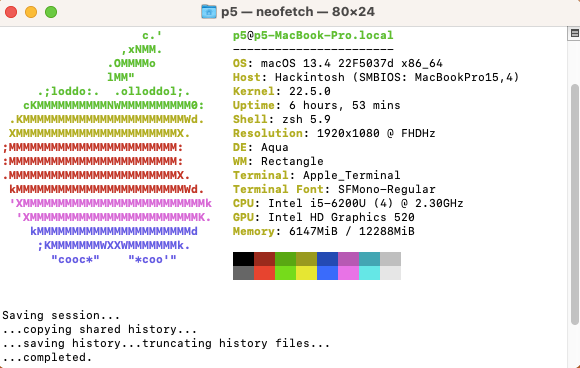Click the vertical scrollbar thumb
The image size is (580, 368).
pos(574,204)
